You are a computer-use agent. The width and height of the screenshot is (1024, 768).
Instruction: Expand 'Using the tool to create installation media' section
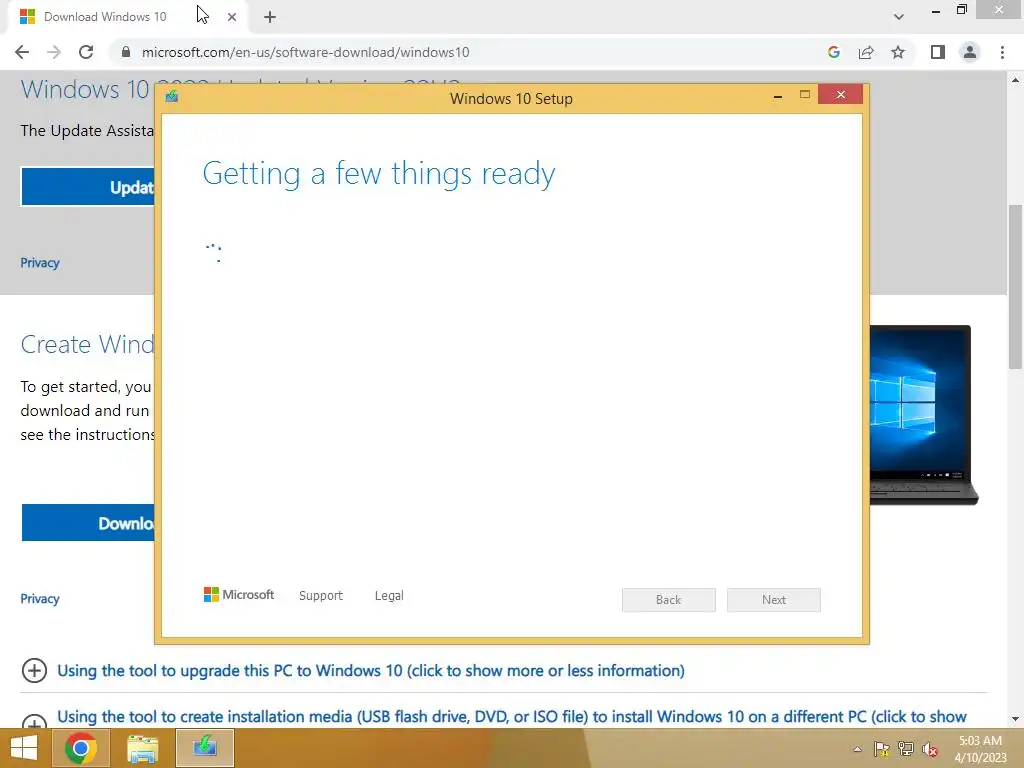pyautogui.click(x=512, y=717)
